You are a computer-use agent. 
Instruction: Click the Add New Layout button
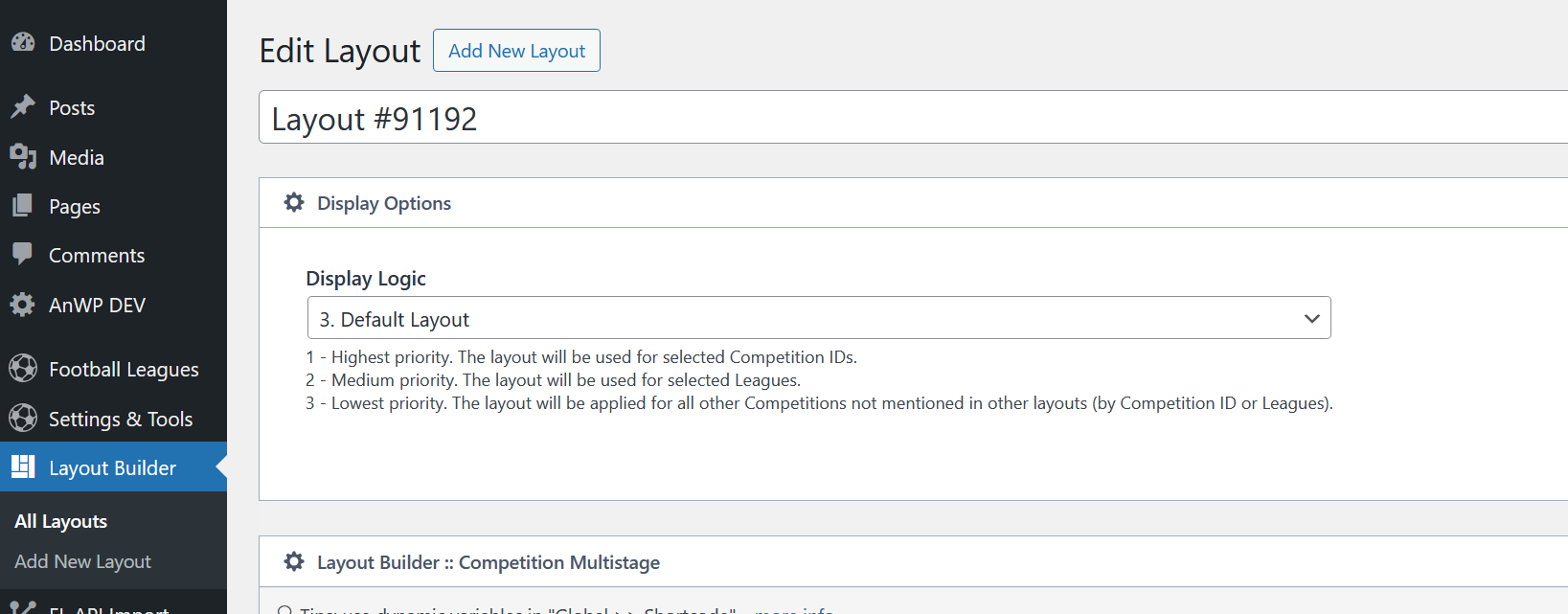click(516, 51)
